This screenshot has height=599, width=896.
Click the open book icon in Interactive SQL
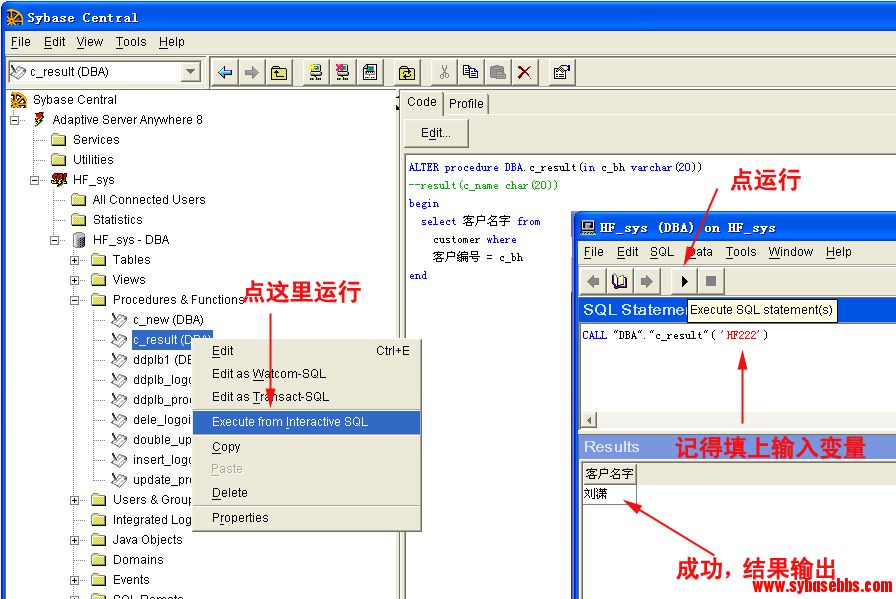[x=620, y=281]
